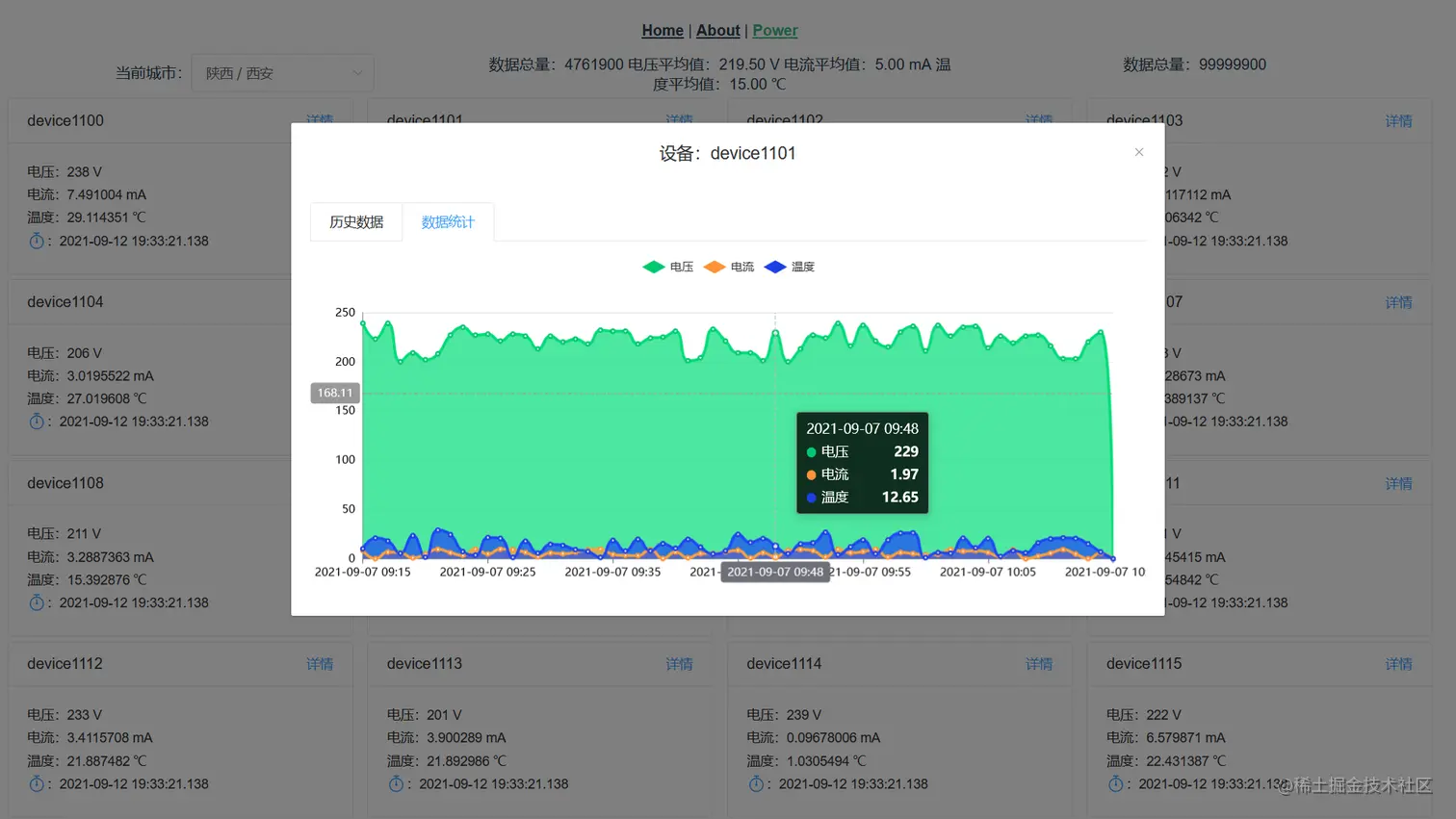Click the device1100 card title
1456x819 pixels.
(x=65, y=121)
